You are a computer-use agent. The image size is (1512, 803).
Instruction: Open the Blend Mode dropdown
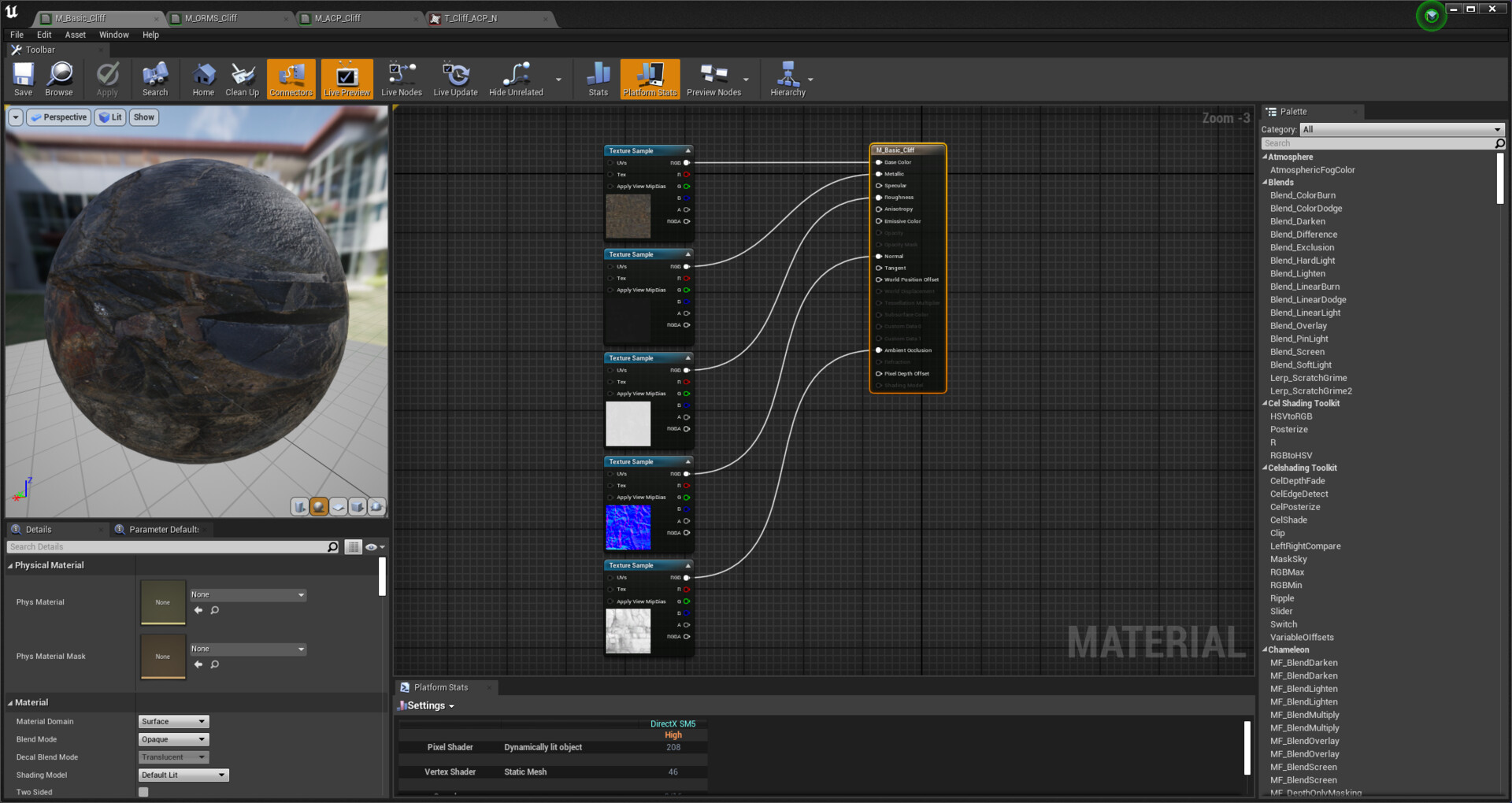pyautogui.click(x=173, y=739)
